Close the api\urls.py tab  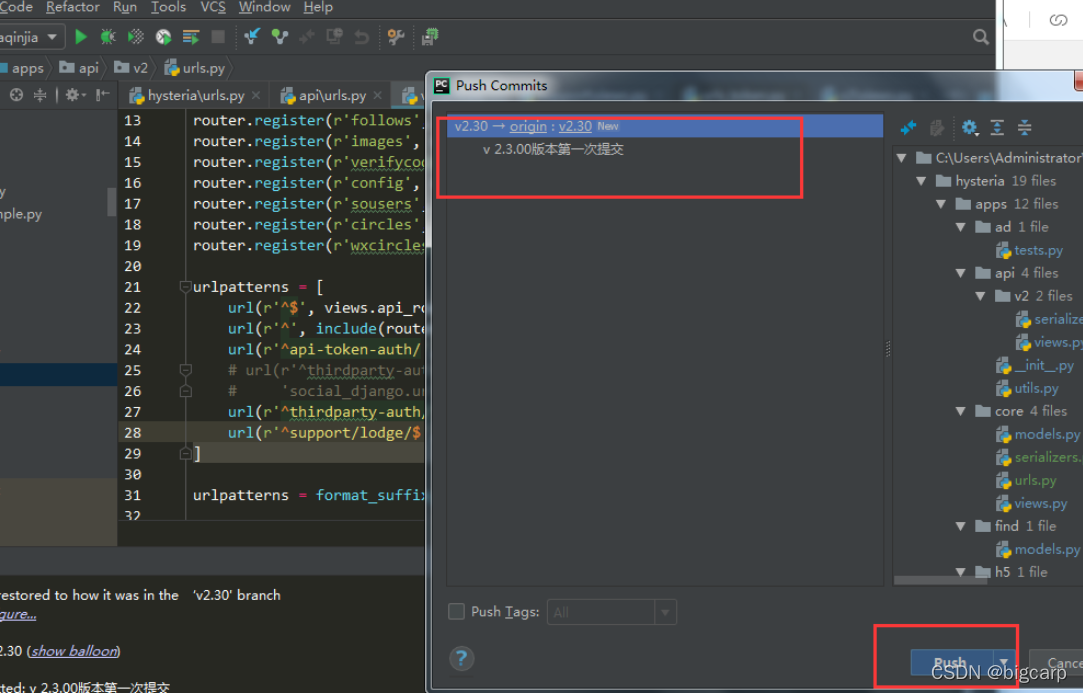pos(377,95)
